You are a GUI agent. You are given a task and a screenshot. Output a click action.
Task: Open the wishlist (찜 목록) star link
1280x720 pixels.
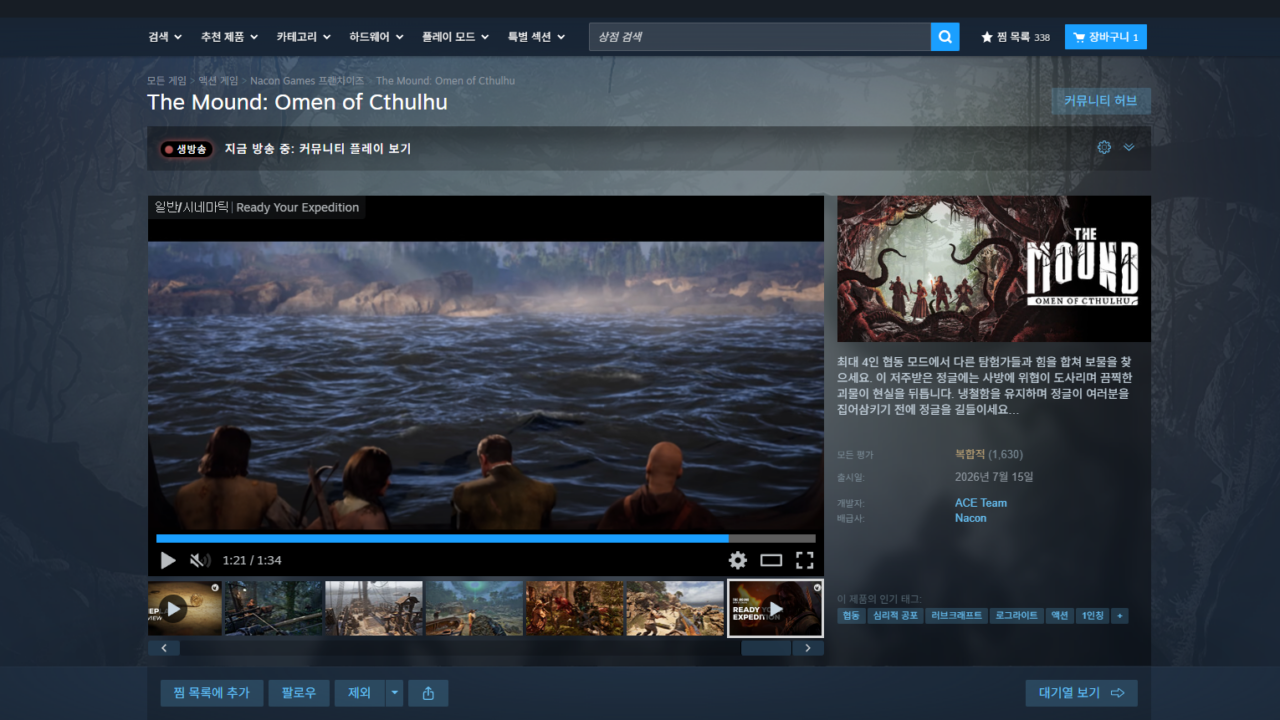pos(1016,37)
